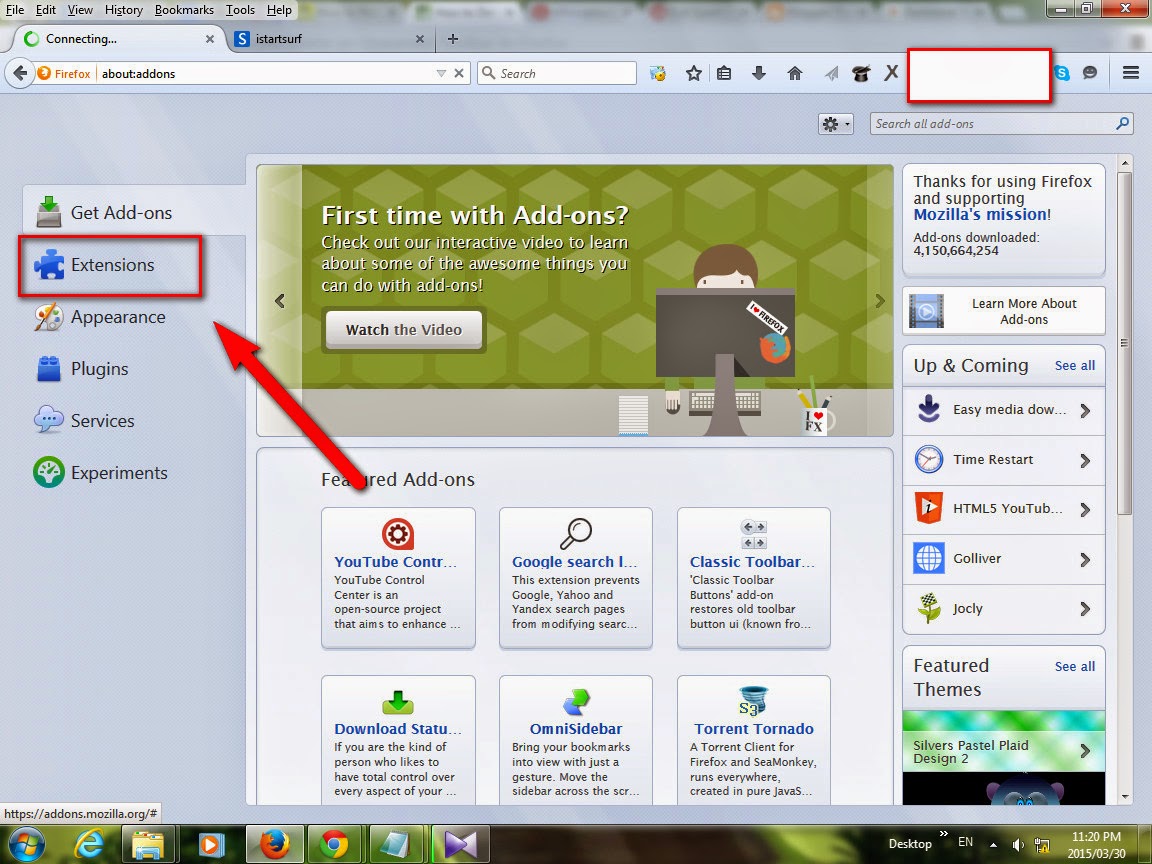Select the Connecting... tab
Viewport: 1152px width, 864px height.
point(118,39)
